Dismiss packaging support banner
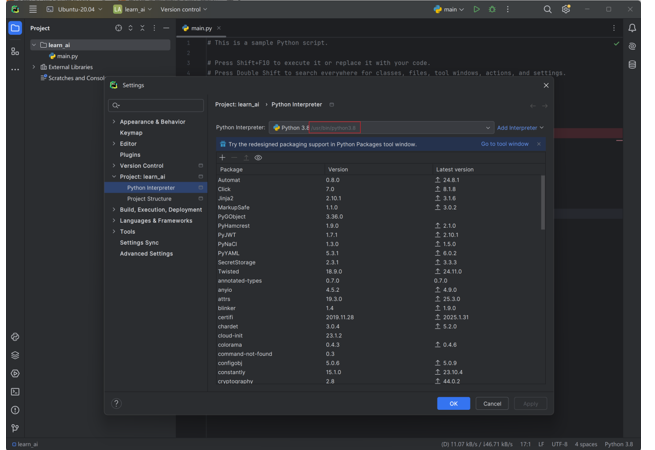The image size is (655, 450). click(539, 144)
